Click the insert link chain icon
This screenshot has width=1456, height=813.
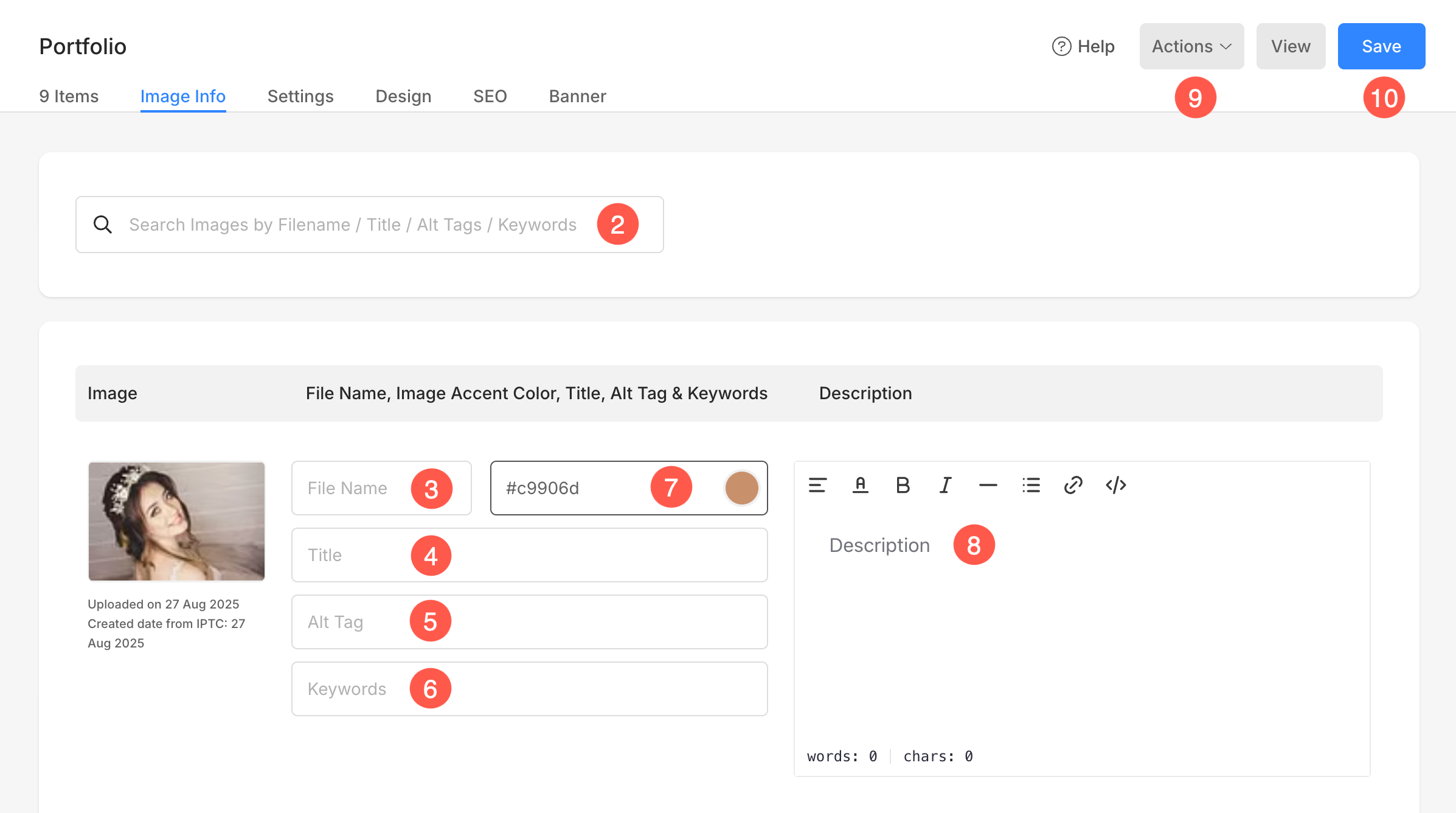tap(1073, 485)
